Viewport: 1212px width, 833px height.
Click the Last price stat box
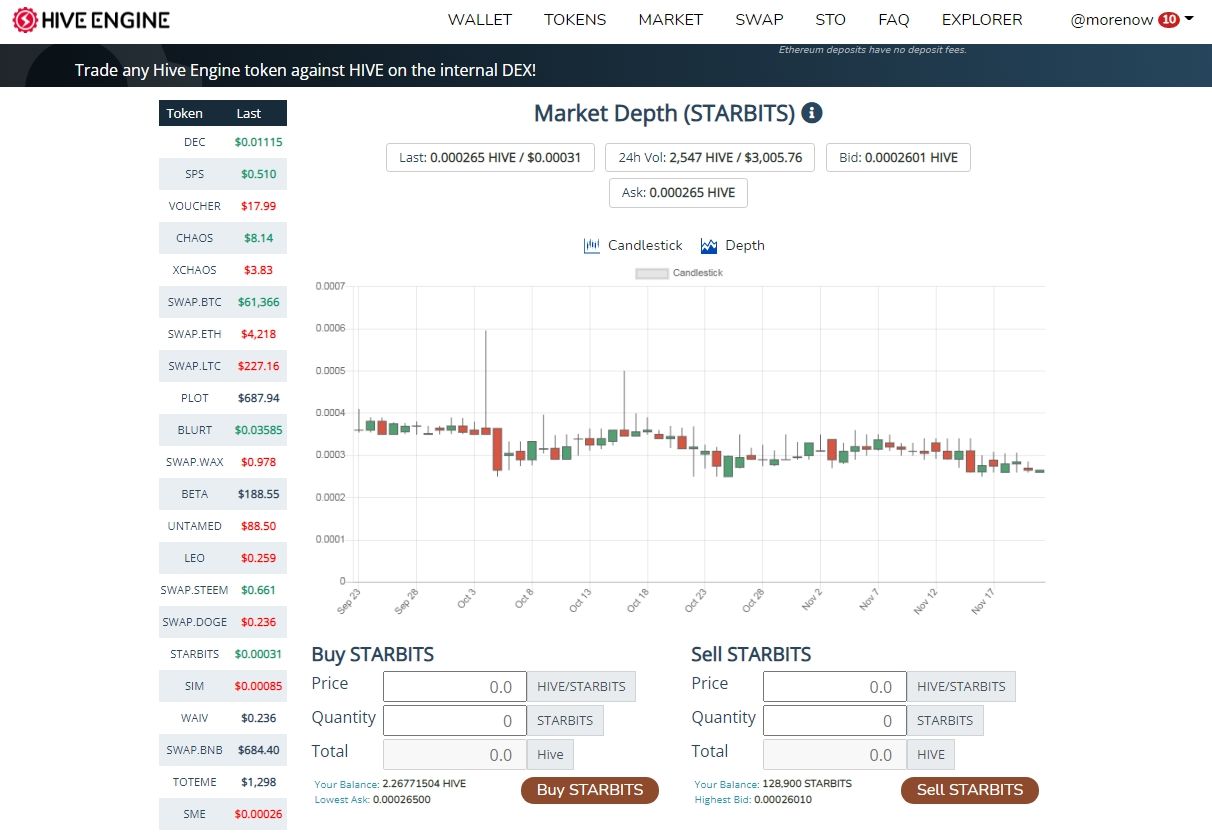click(x=490, y=158)
